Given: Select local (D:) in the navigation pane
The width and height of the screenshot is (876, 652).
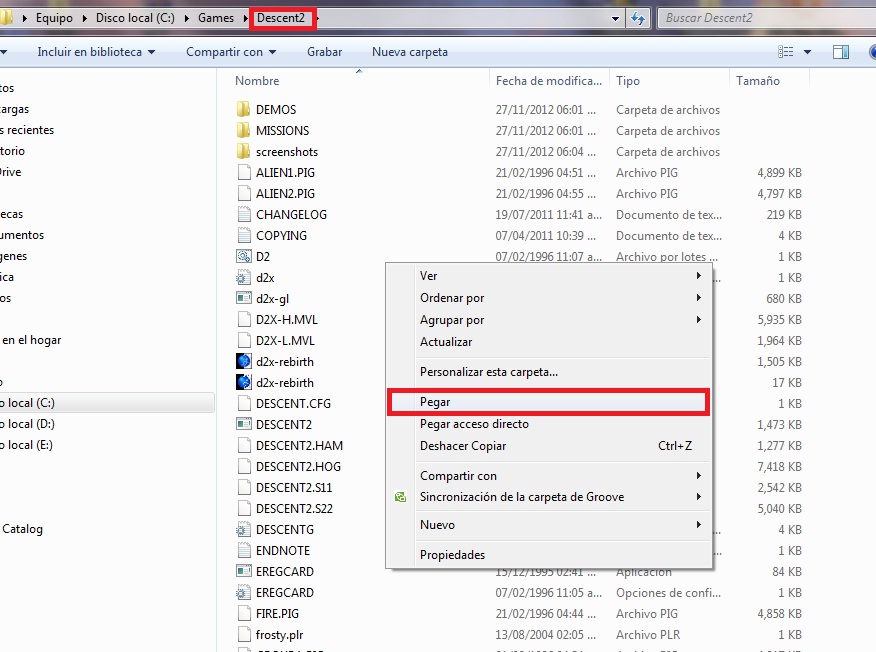Looking at the screenshot, I should [x=28, y=424].
